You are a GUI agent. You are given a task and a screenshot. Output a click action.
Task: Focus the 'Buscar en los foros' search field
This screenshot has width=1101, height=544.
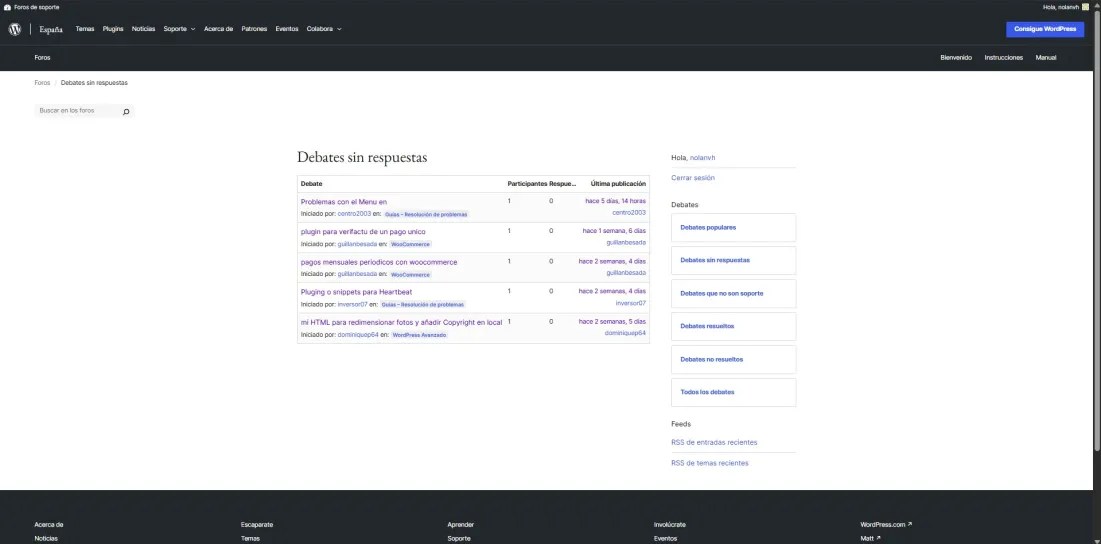pyautogui.click(x=76, y=111)
